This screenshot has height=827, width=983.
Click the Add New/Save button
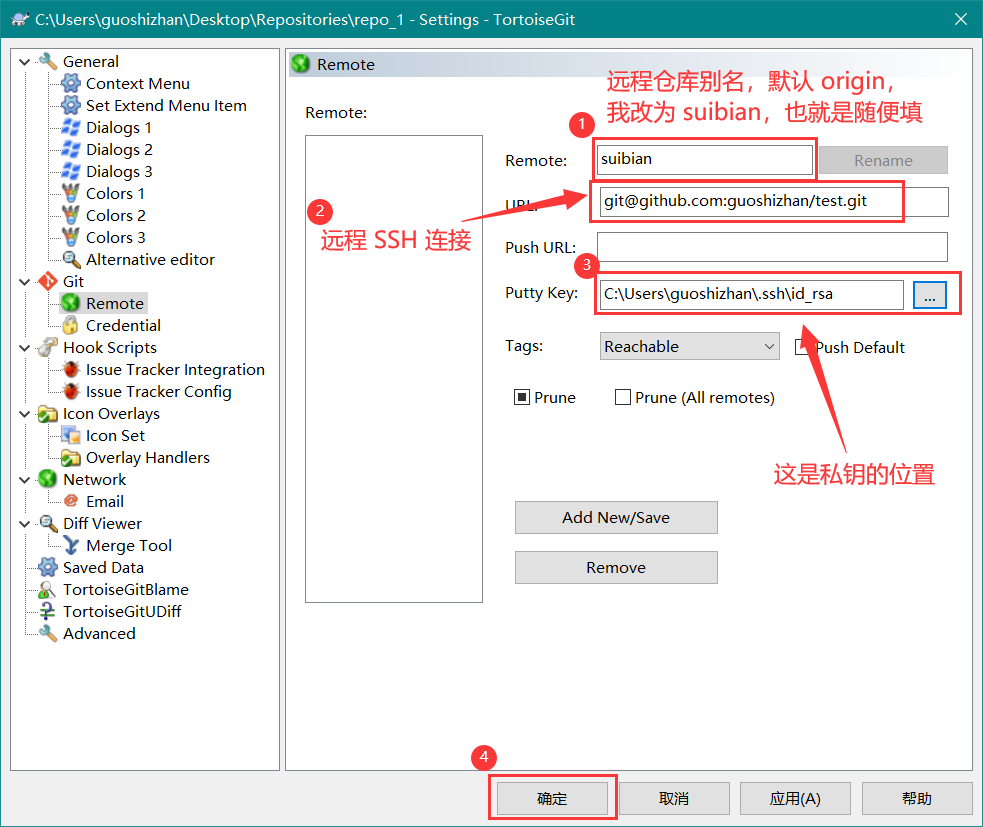(616, 518)
